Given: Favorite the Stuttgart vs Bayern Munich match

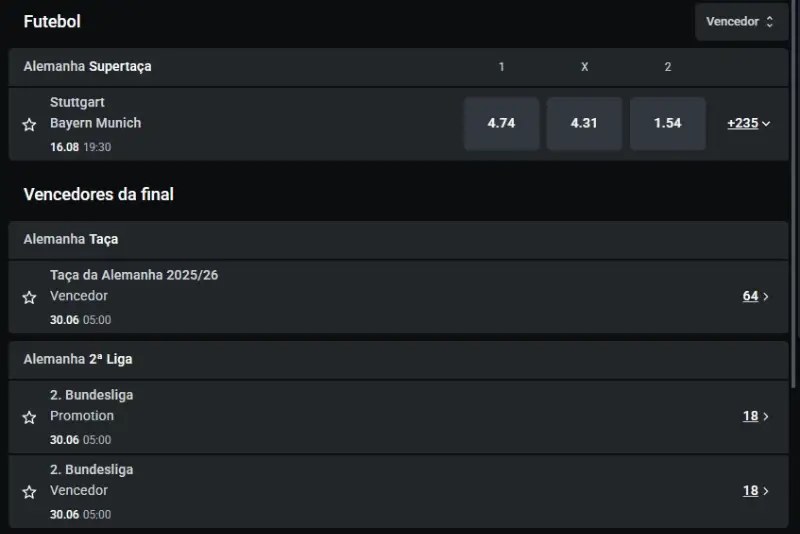Looking at the screenshot, I should [x=30, y=124].
